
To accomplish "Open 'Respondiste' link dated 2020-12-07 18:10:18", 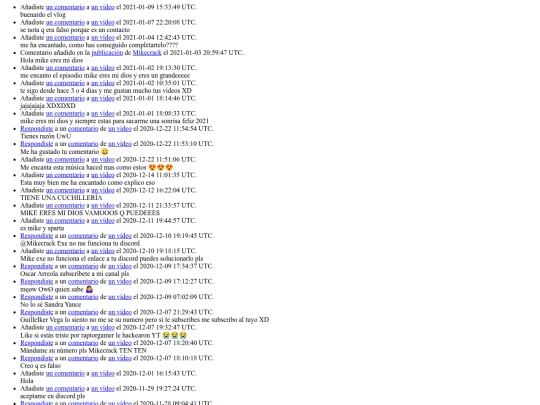I will (x=37, y=358).
